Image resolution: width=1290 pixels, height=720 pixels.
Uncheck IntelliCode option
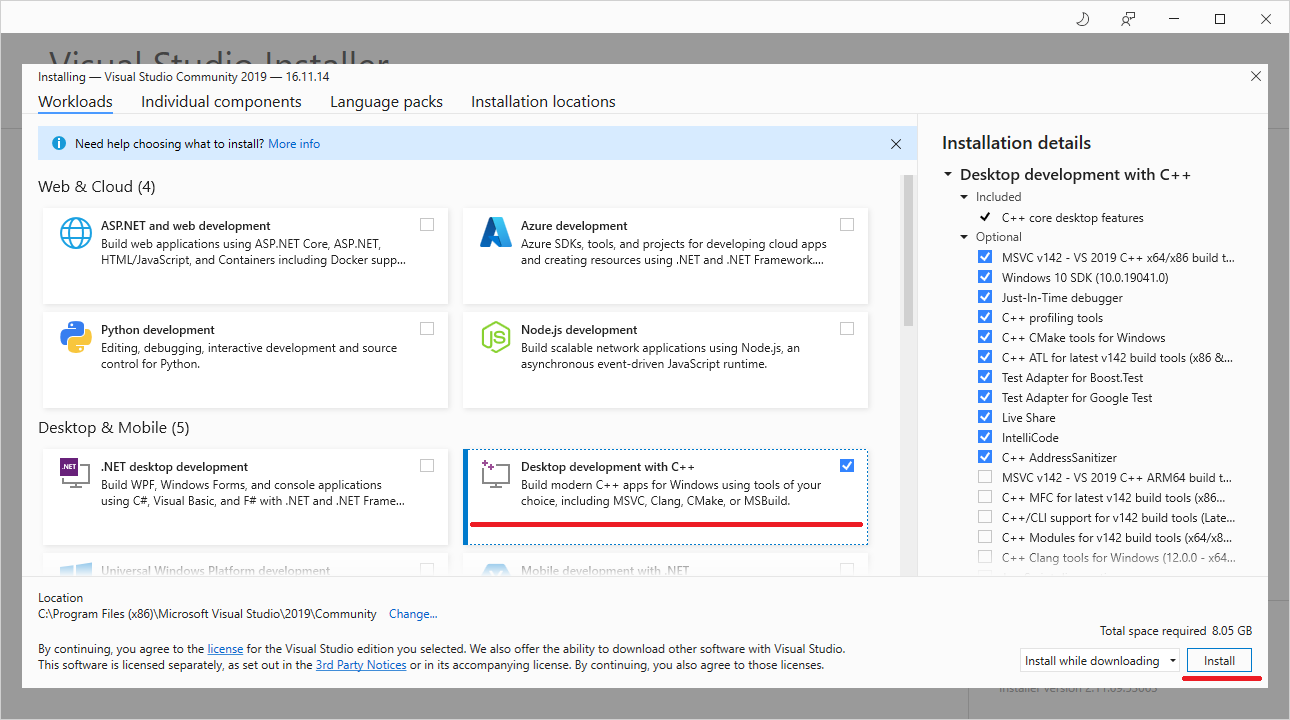tap(985, 437)
